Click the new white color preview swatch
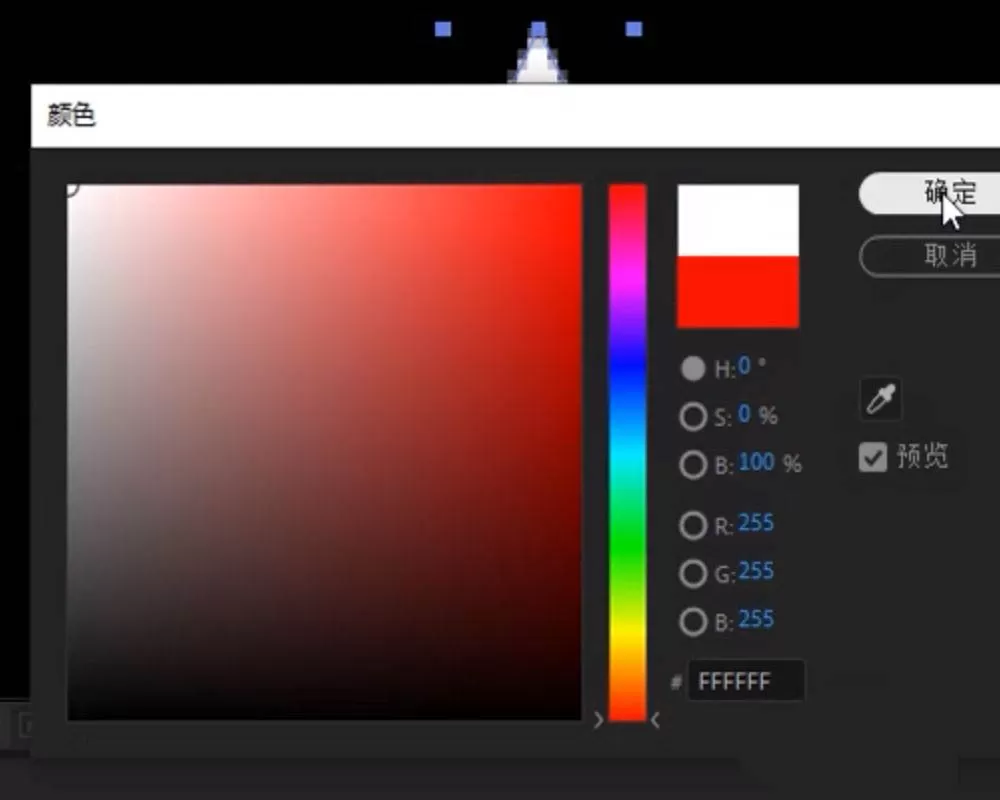The width and height of the screenshot is (1000, 800). point(738,221)
